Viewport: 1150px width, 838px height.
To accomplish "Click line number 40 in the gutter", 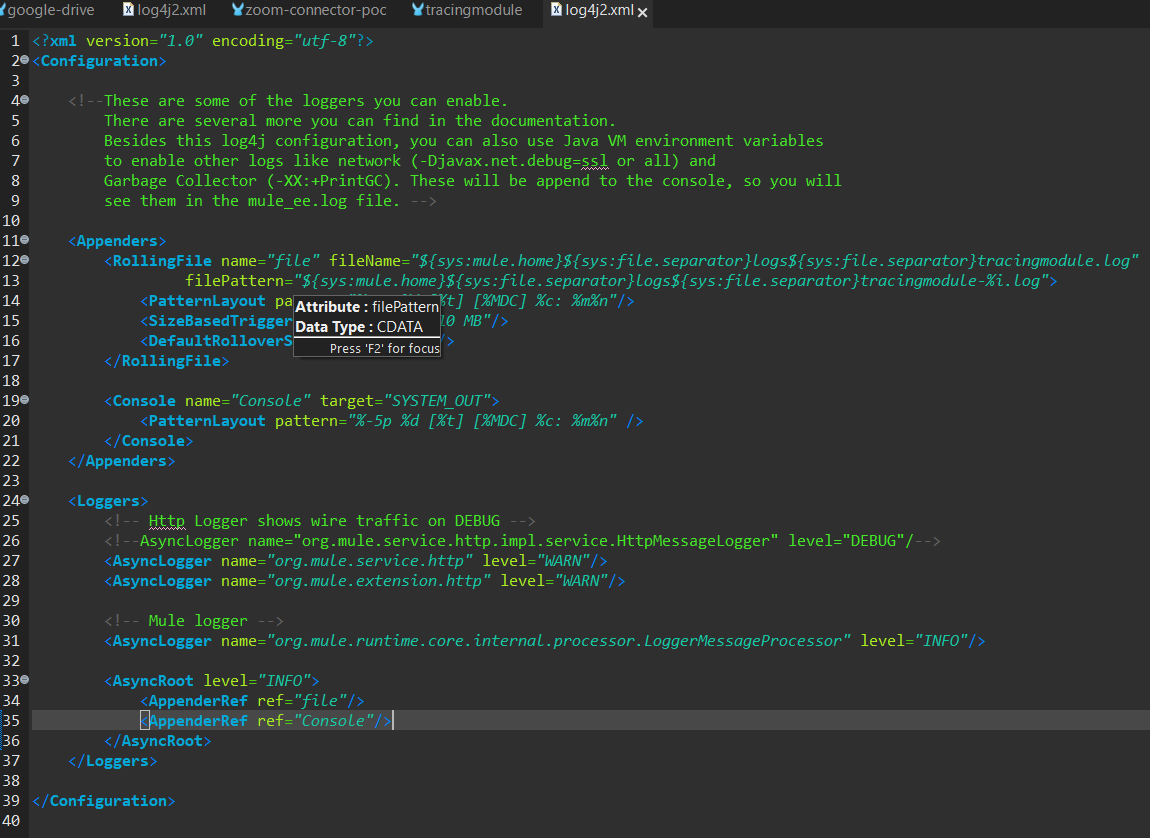I will coord(11,821).
